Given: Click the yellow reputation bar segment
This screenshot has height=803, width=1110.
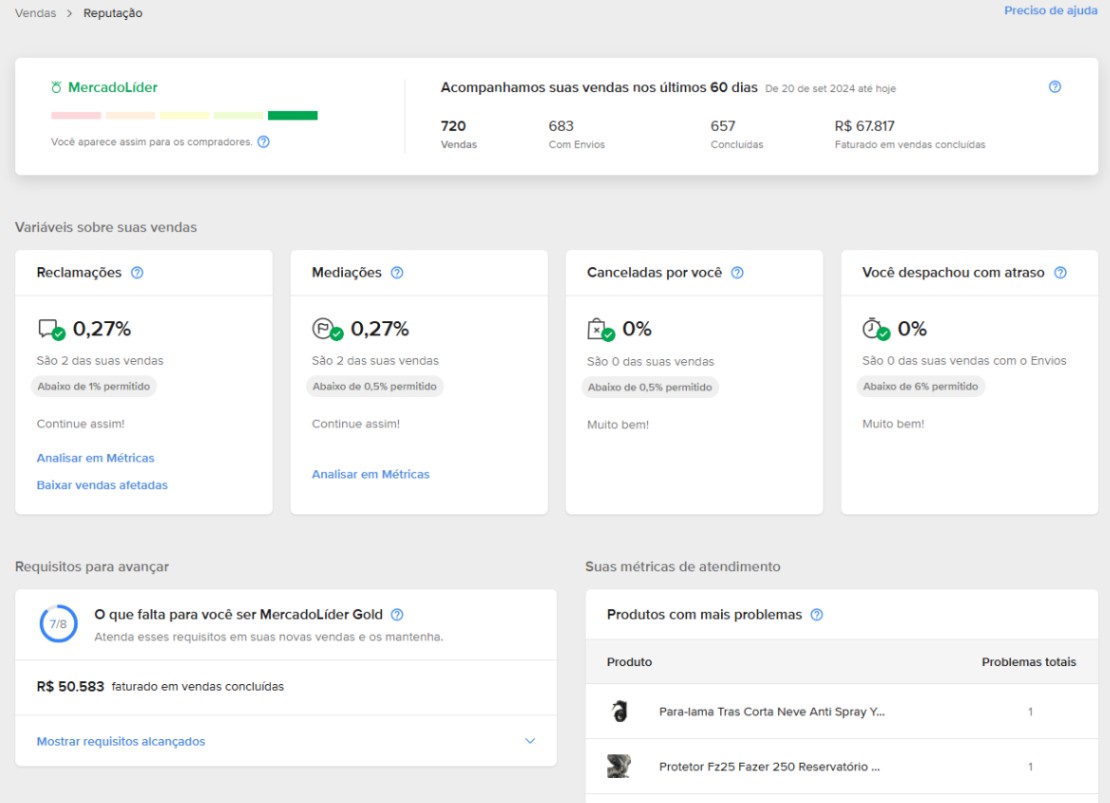Looking at the screenshot, I should (x=184, y=115).
